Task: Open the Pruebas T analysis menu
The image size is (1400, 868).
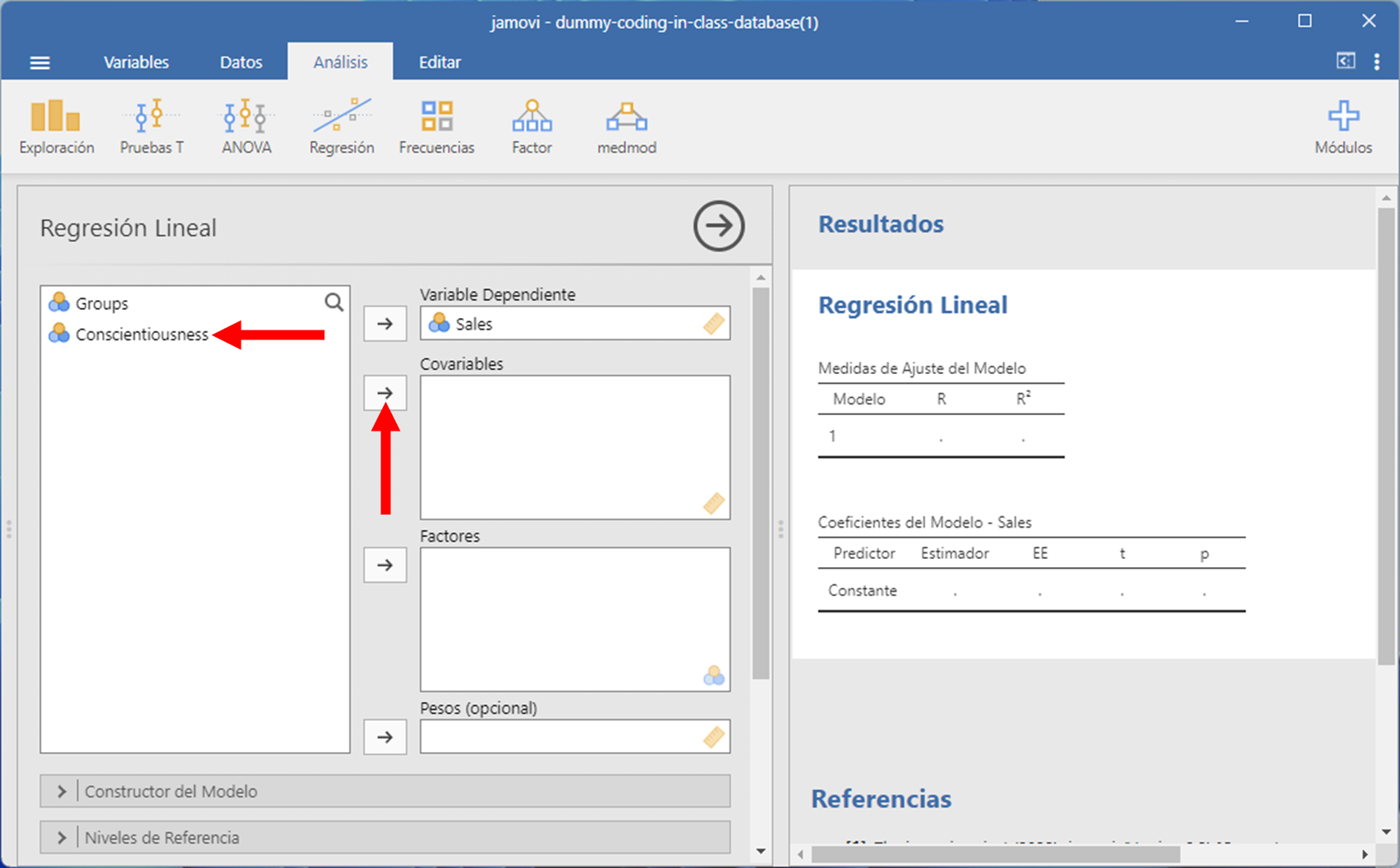Action: point(152,127)
